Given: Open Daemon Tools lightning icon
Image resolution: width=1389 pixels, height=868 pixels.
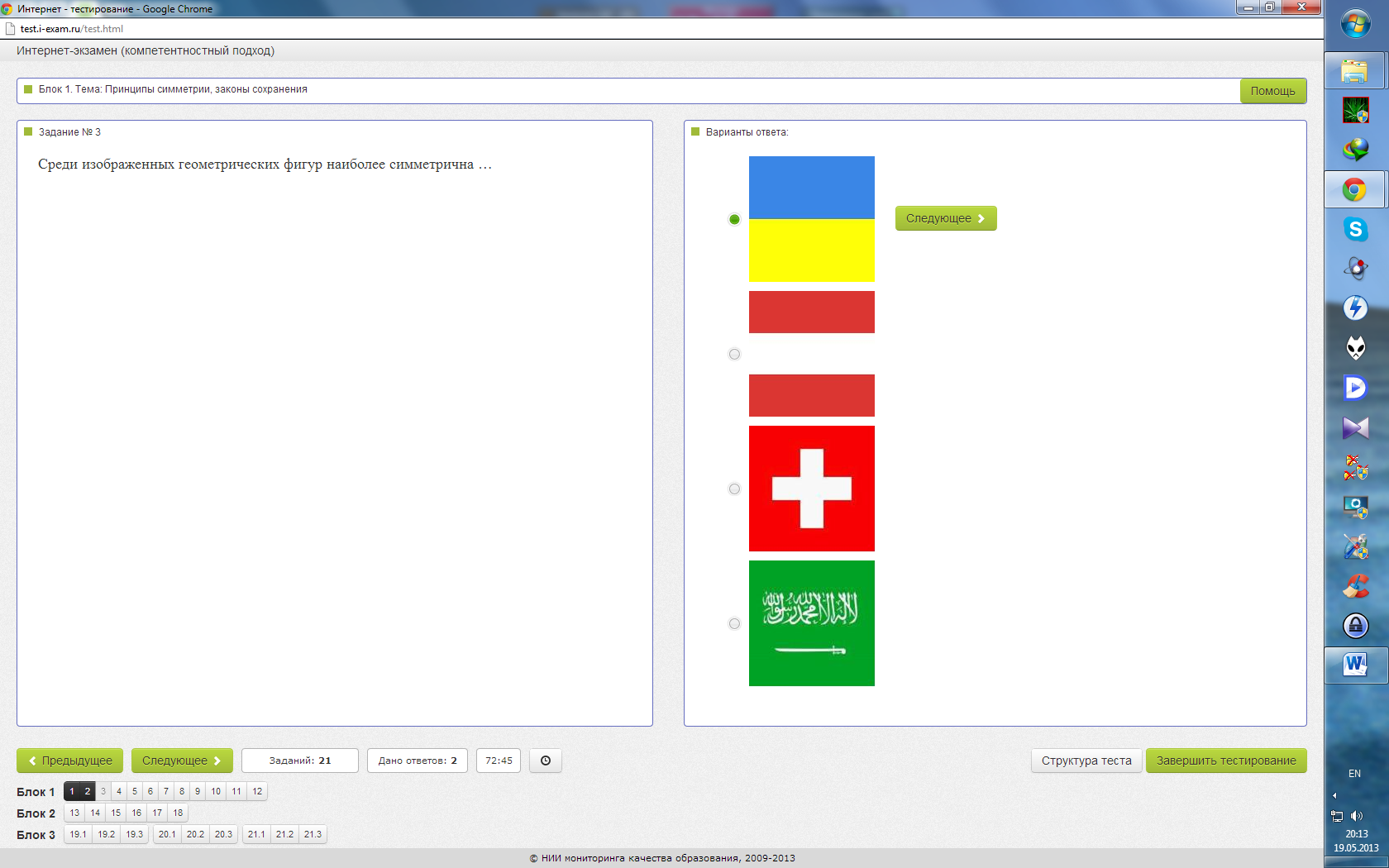Looking at the screenshot, I should coord(1355,308).
